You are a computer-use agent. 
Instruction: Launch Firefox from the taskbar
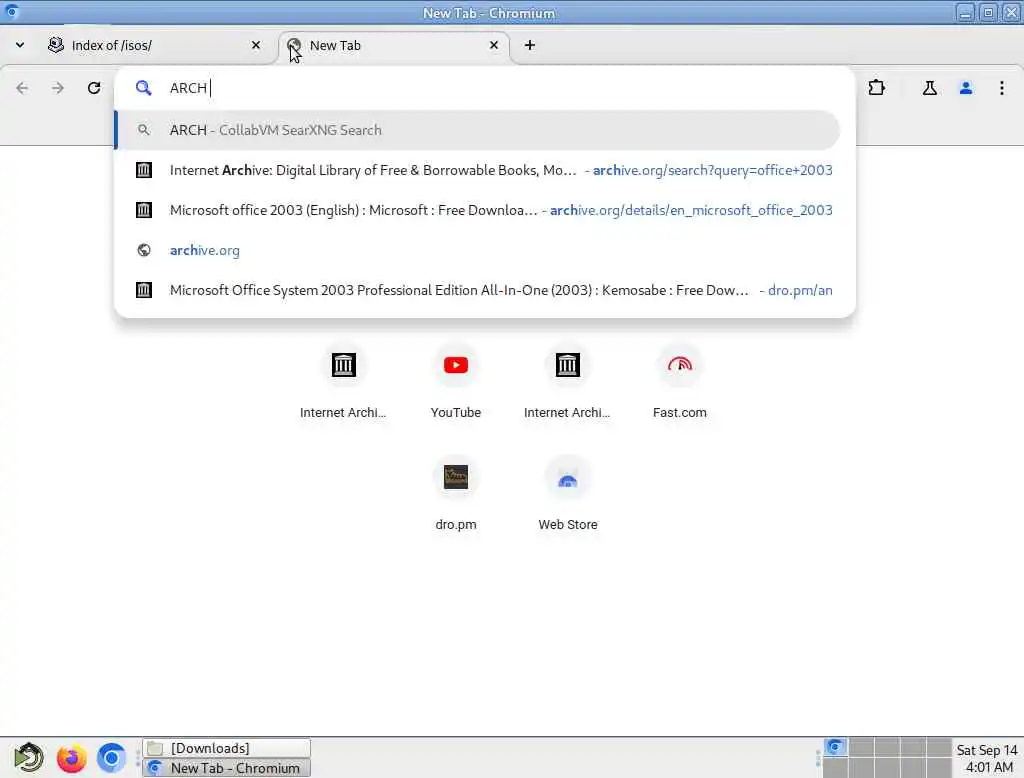point(71,758)
